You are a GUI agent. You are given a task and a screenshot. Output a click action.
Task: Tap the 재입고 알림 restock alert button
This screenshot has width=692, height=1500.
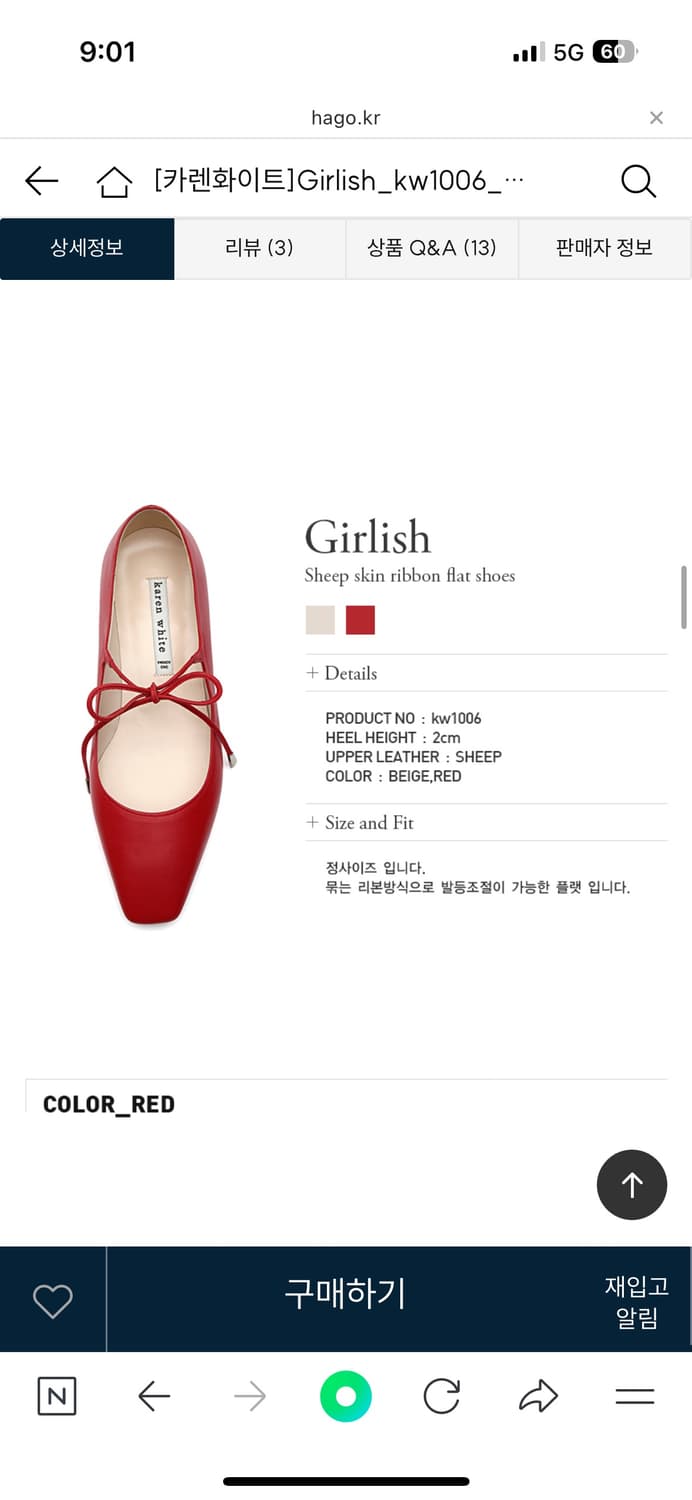(637, 1302)
